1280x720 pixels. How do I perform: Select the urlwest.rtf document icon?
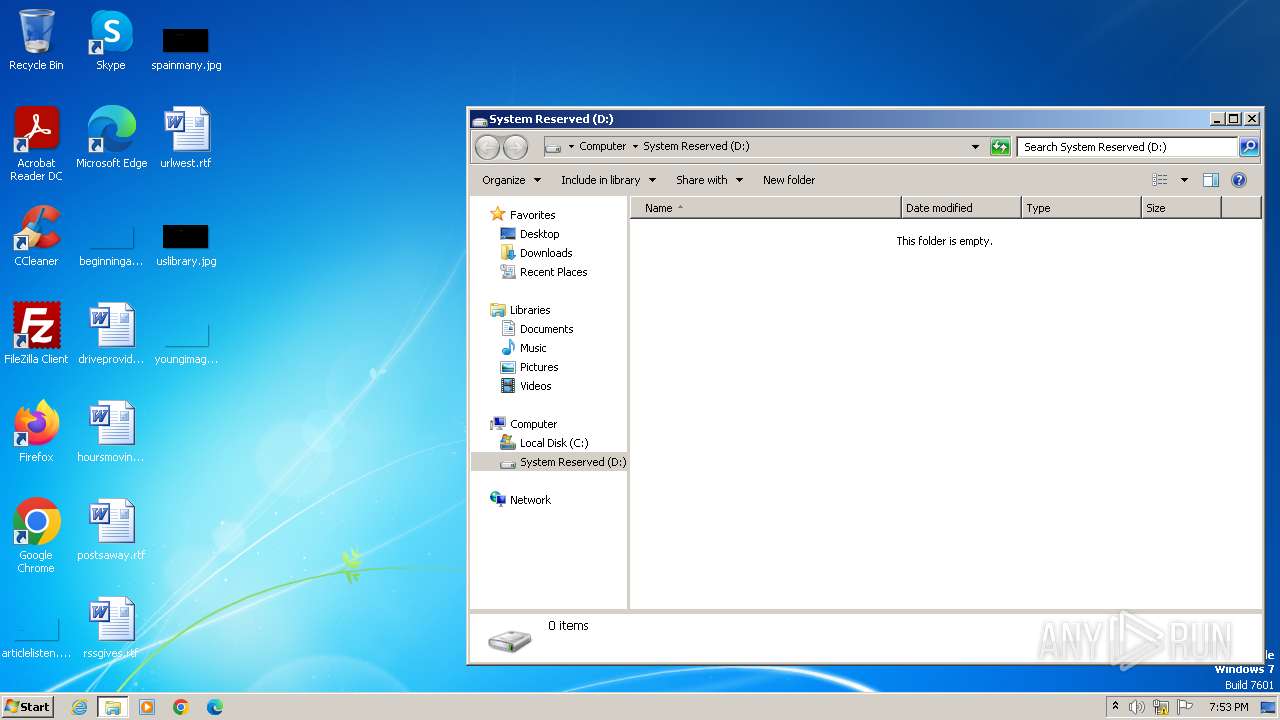point(186,137)
